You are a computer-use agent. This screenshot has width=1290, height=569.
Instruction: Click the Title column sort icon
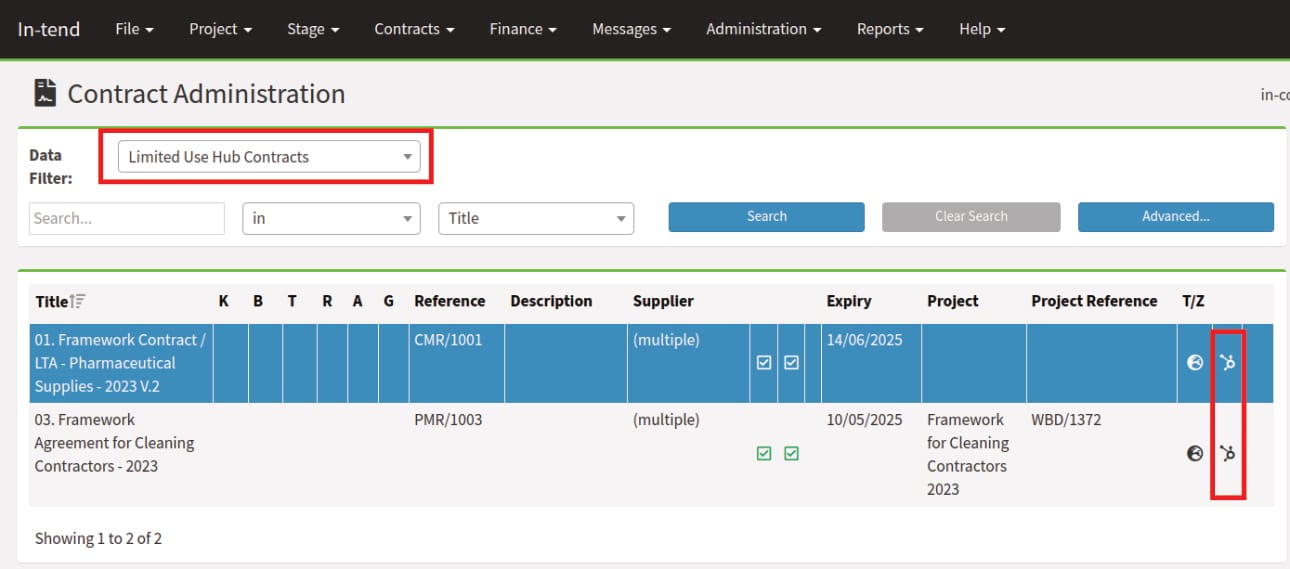click(x=79, y=301)
